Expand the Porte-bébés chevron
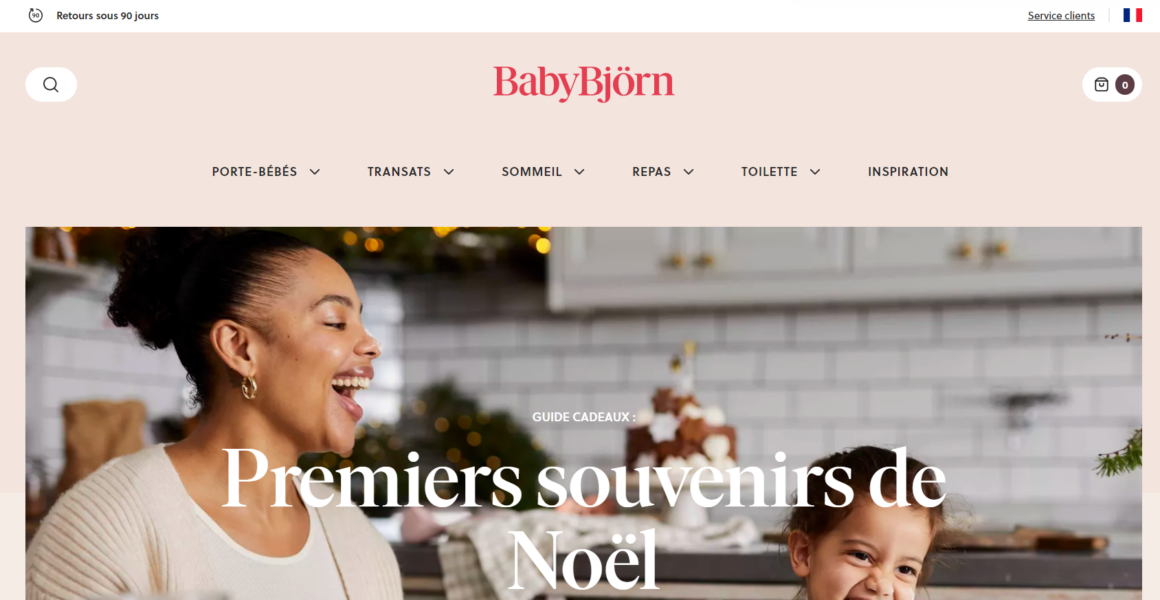The width and height of the screenshot is (1160, 600). pyautogui.click(x=314, y=172)
